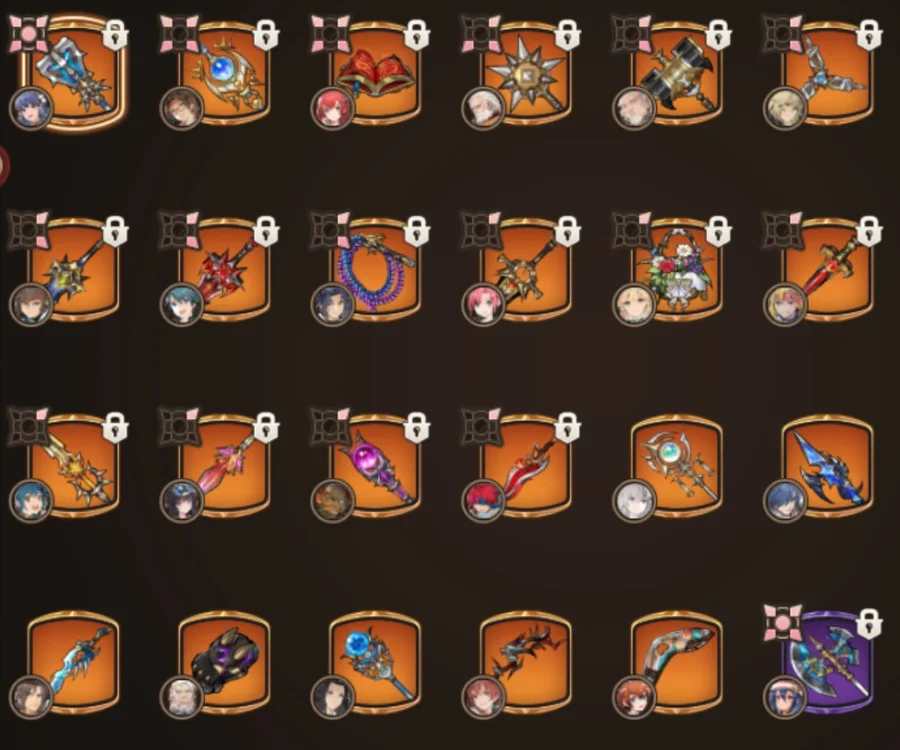Select the purple-background double axe

(828, 662)
